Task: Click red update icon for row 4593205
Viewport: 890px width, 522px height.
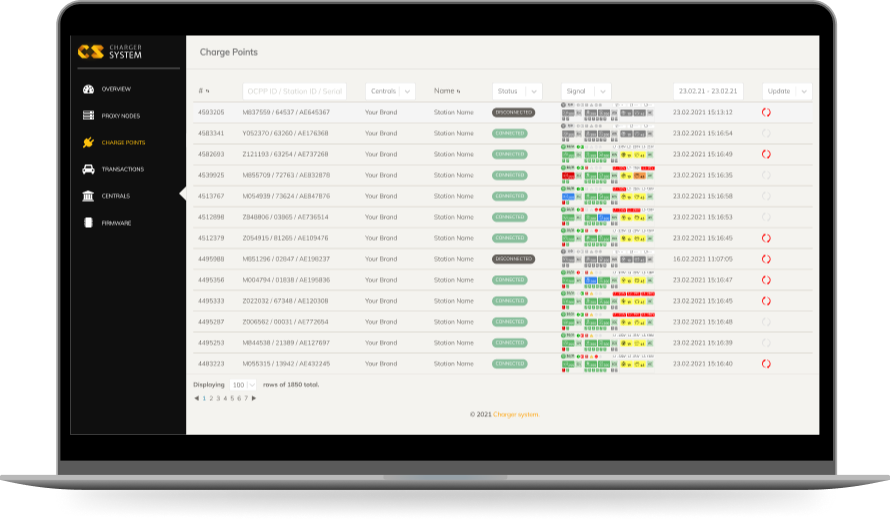Action: (x=766, y=113)
